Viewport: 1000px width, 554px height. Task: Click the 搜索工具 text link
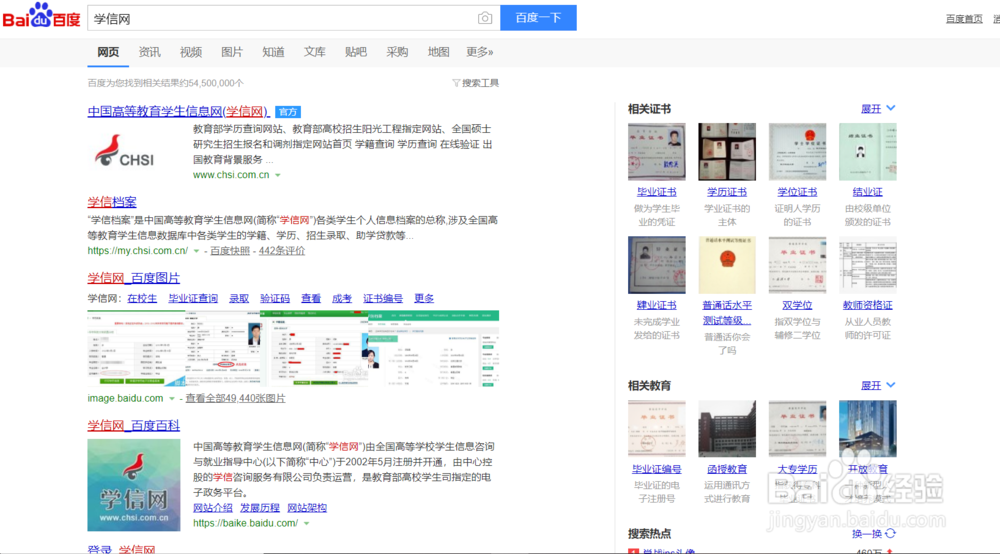480,83
